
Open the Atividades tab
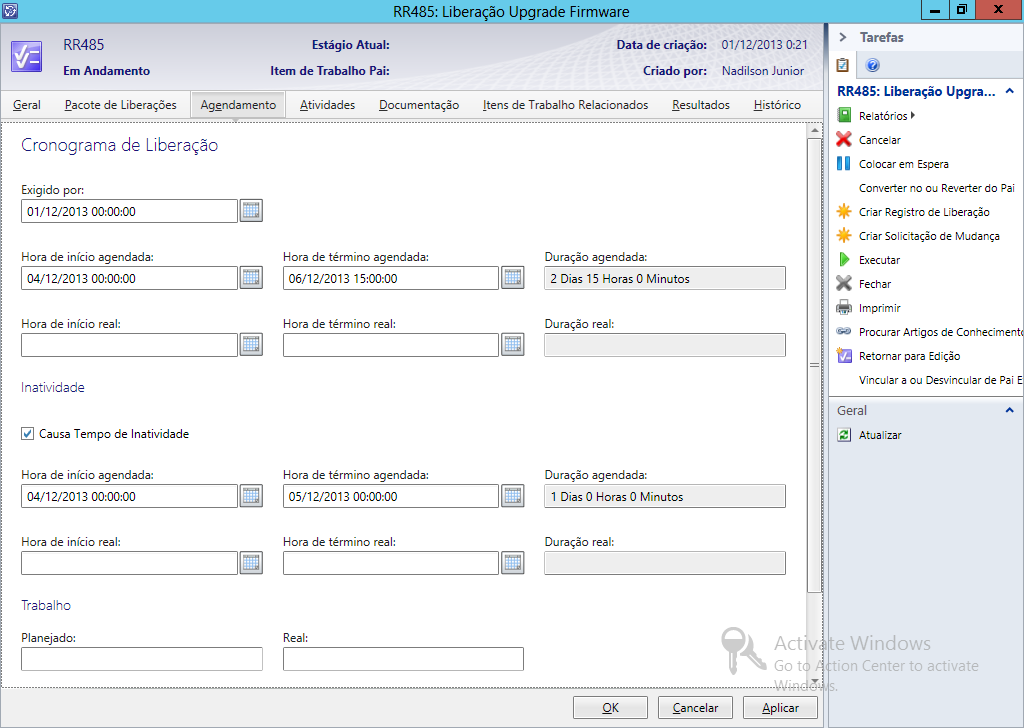(327, 104)
